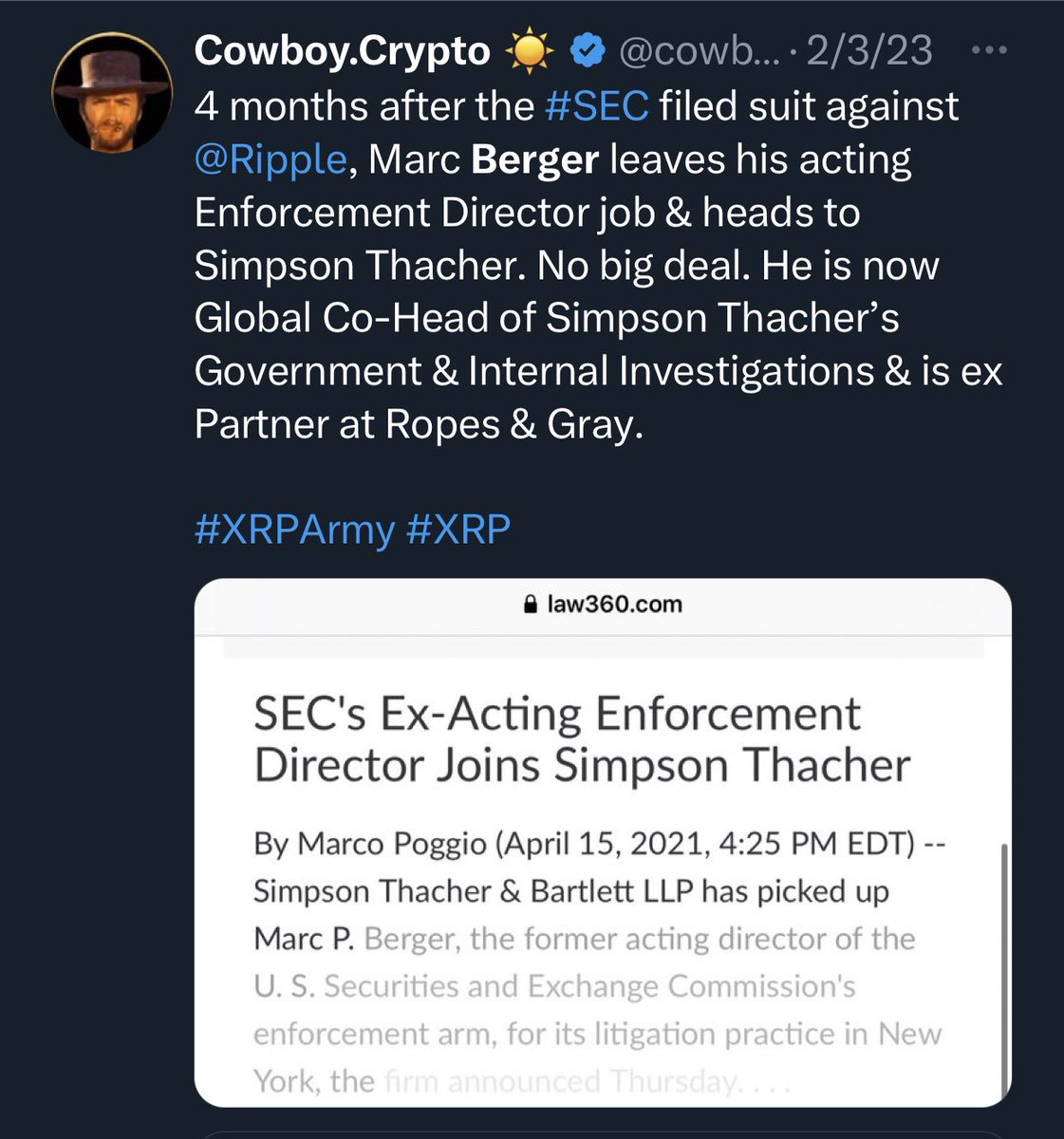The height and width of the screenshot is (1139, 1064).
Task: Click the padlock icon beside law360.com
Action: point(532,605)
